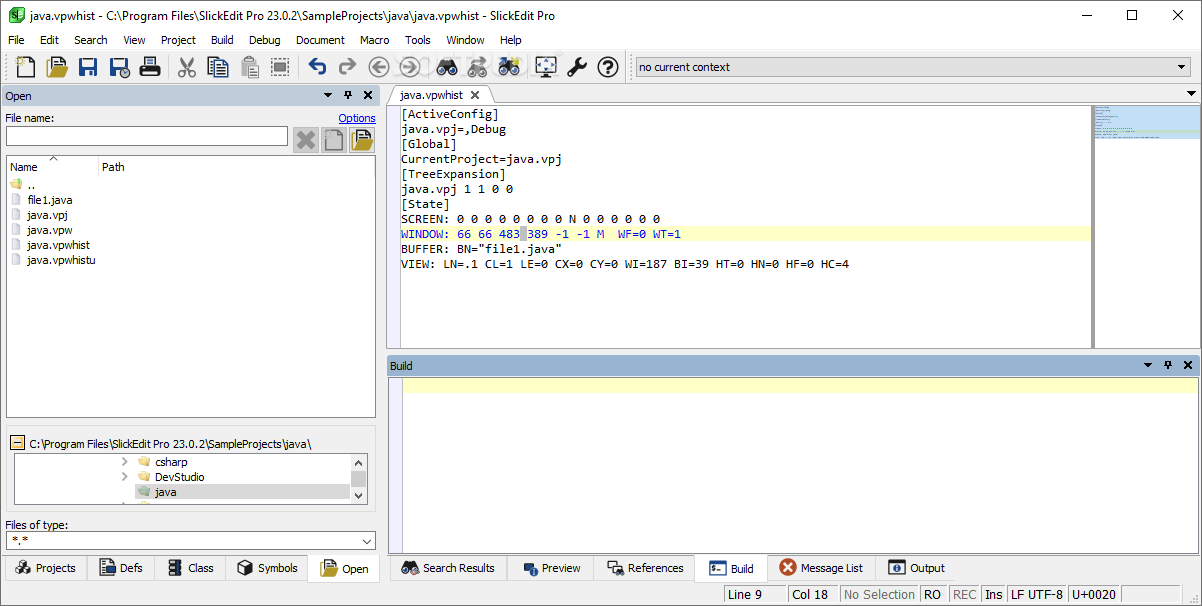Toggle Ins insert mode in status bar
This screenshot has height=606, width=1202.
click(993, 595)
